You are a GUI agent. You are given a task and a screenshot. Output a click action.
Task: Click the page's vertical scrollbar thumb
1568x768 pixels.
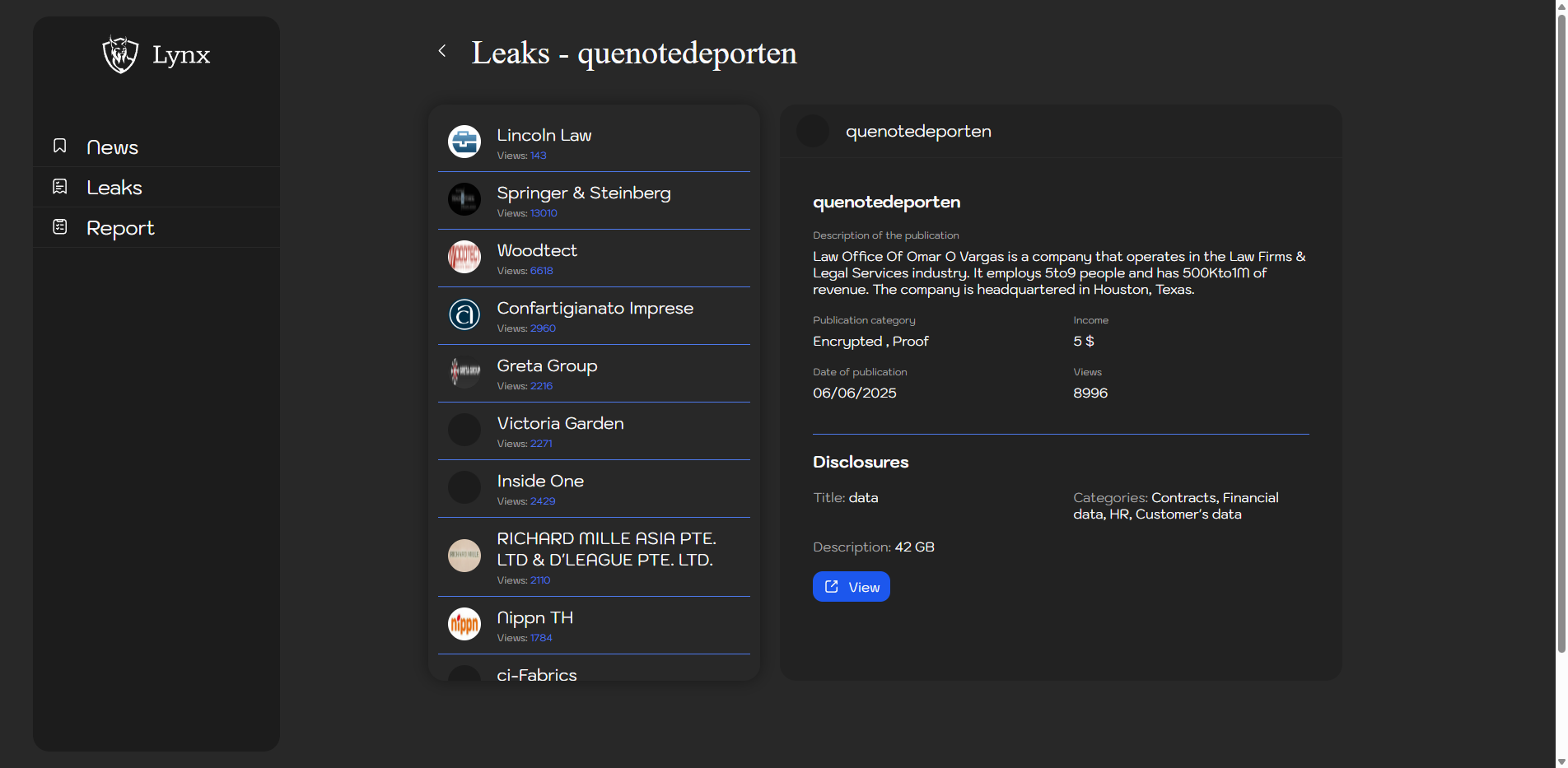click(x=1561, y=329)
